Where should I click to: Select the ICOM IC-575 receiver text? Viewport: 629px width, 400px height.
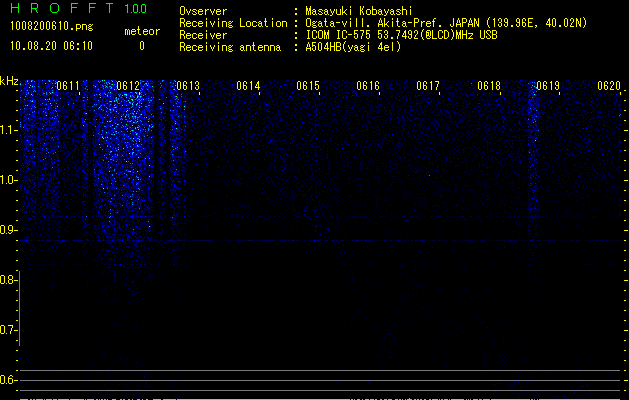(402, 35)
